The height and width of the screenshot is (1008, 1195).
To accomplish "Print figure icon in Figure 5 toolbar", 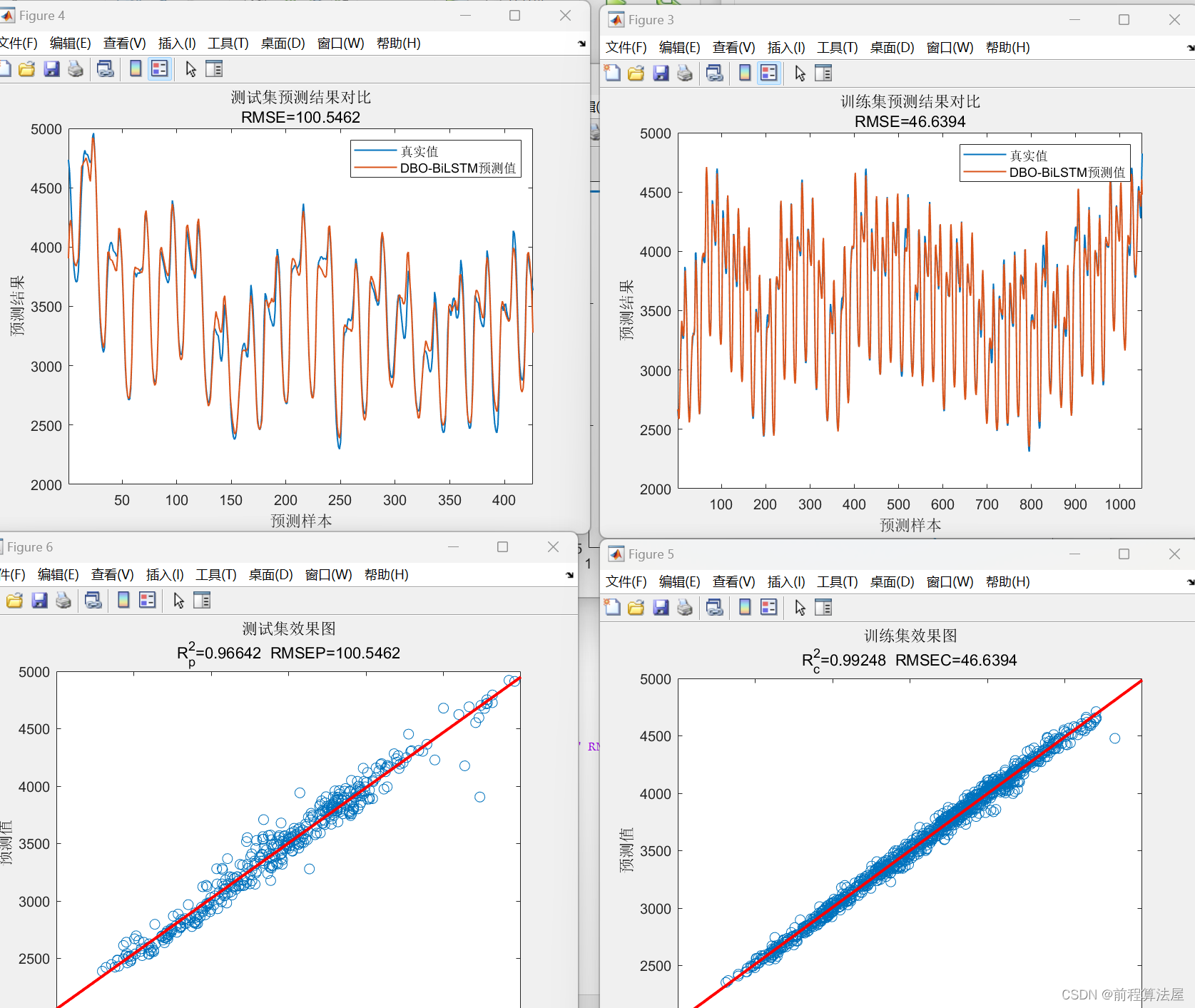I will click(x=684, y=608).
